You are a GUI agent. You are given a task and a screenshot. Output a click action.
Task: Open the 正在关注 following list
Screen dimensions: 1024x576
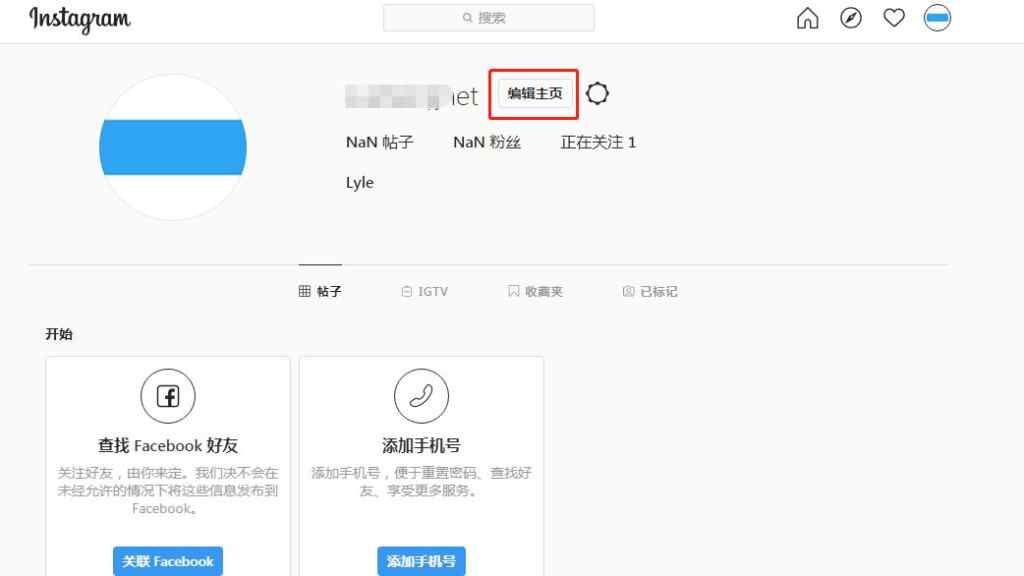click(597, 142)
